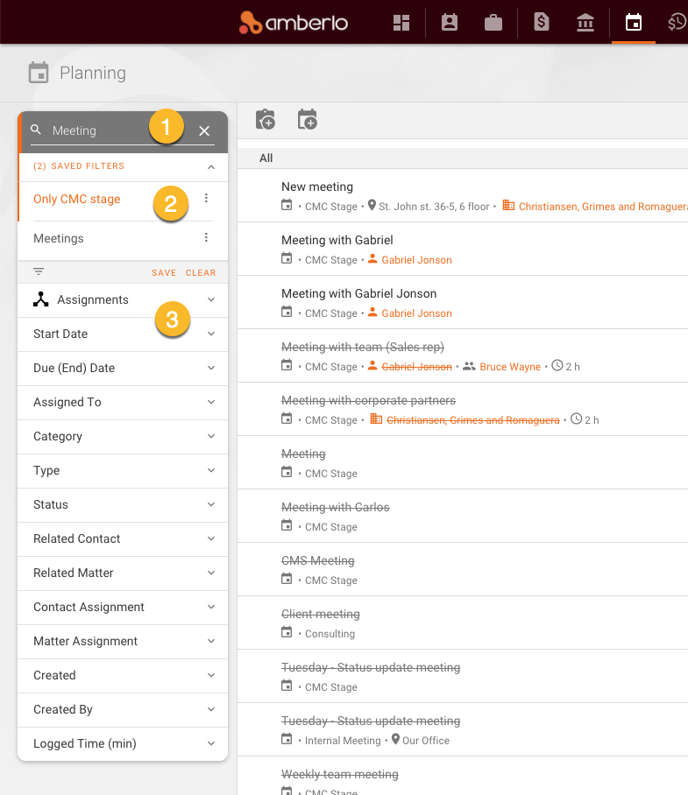This screenshot has width=688, height=795.
Task: Click the All group header
Action: (266, 158)
